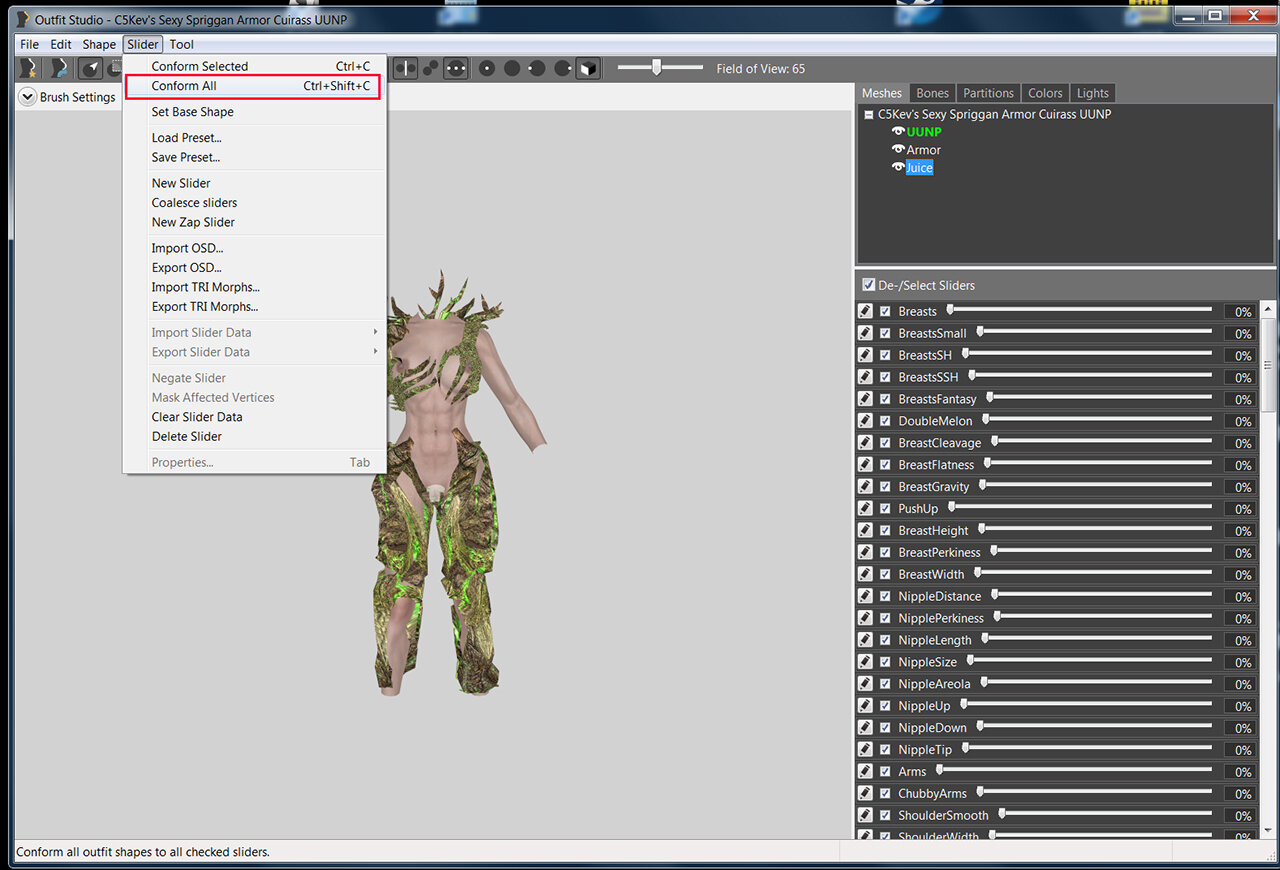This screenshot has width=1280, height=870.
Task: Toggle the connected-points edit toolbar icon
Action: (x=431, y=68)
